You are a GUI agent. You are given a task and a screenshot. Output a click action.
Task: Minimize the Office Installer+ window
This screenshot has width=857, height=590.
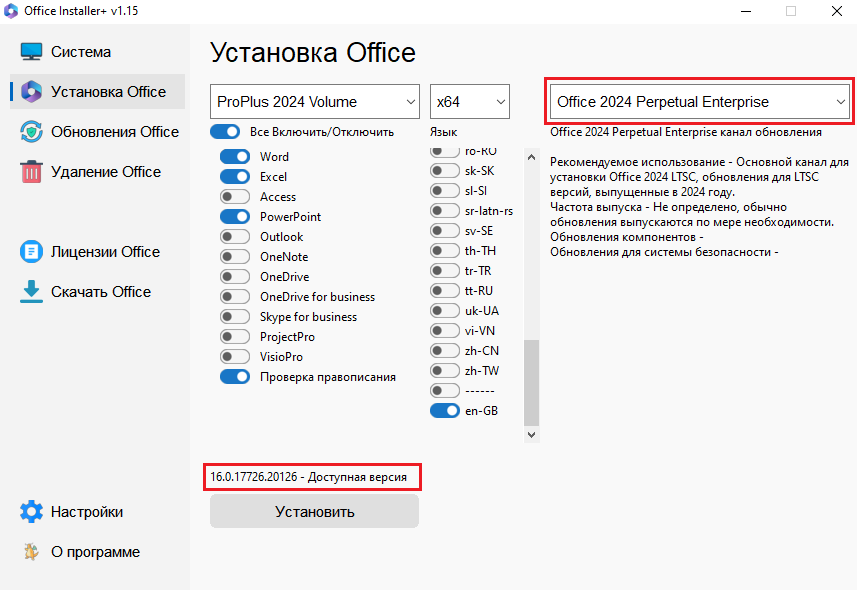(746, 11)
